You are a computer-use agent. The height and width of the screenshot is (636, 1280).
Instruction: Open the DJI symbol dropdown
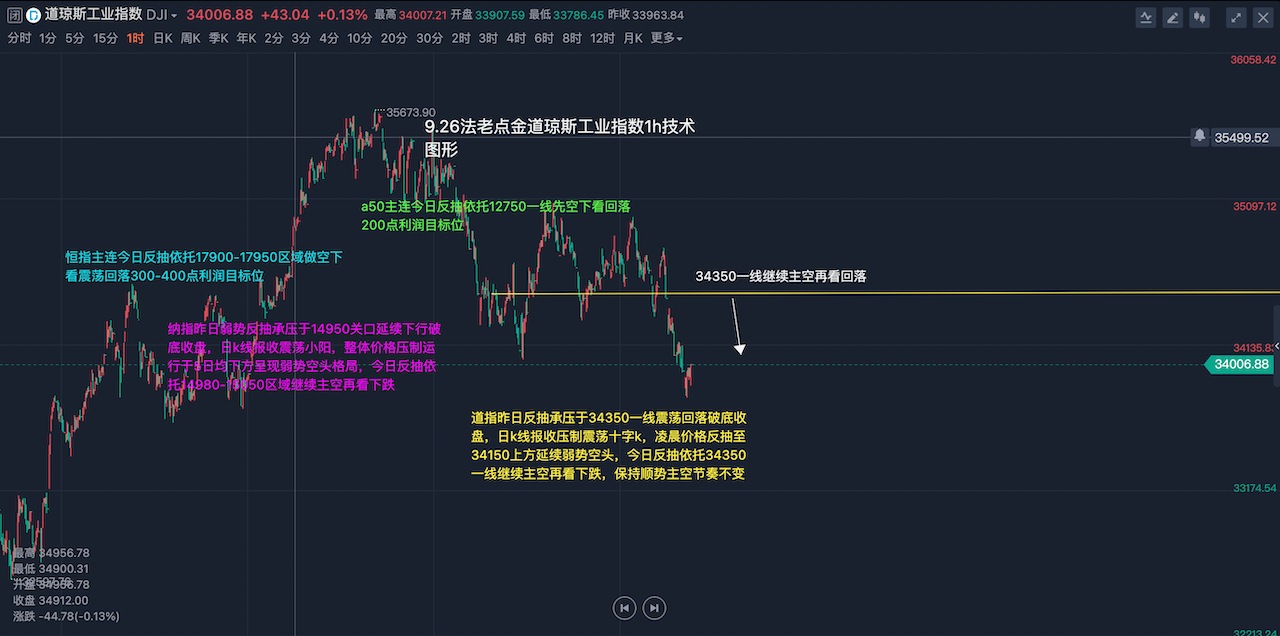point(161,15)
